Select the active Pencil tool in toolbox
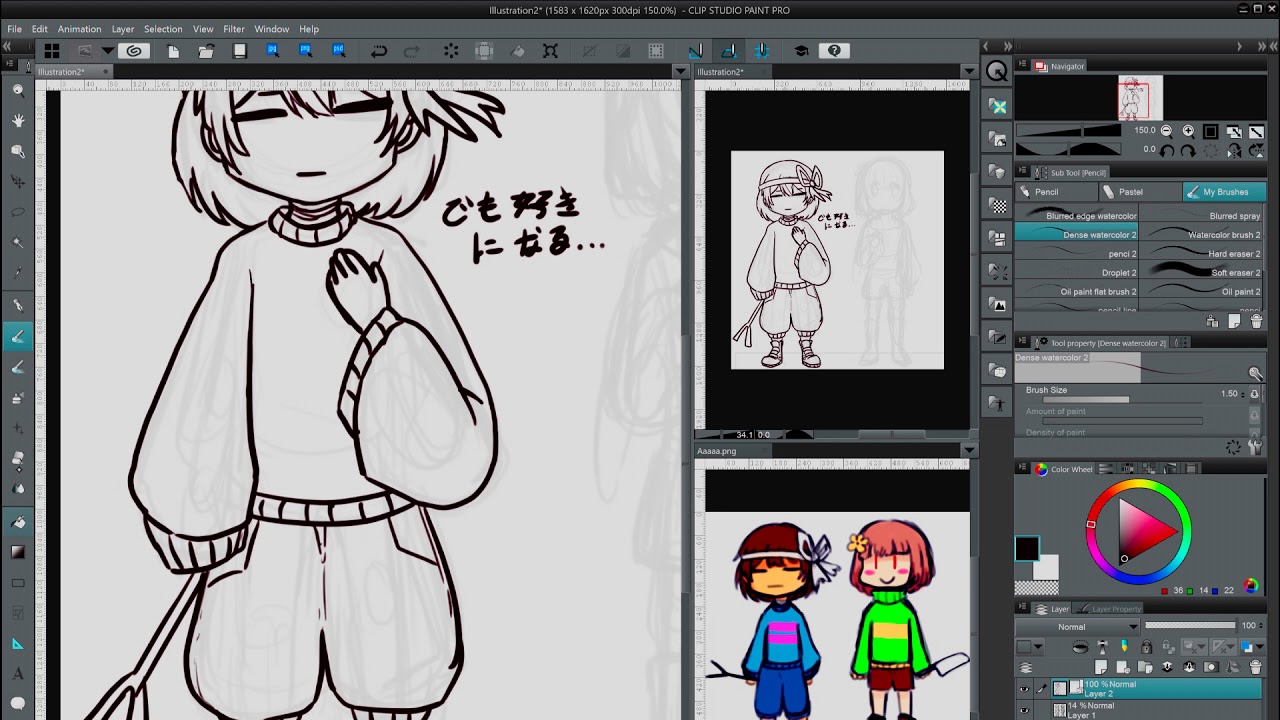The image size is (1280, 720). pyautogui.click(x=18, y=336)
